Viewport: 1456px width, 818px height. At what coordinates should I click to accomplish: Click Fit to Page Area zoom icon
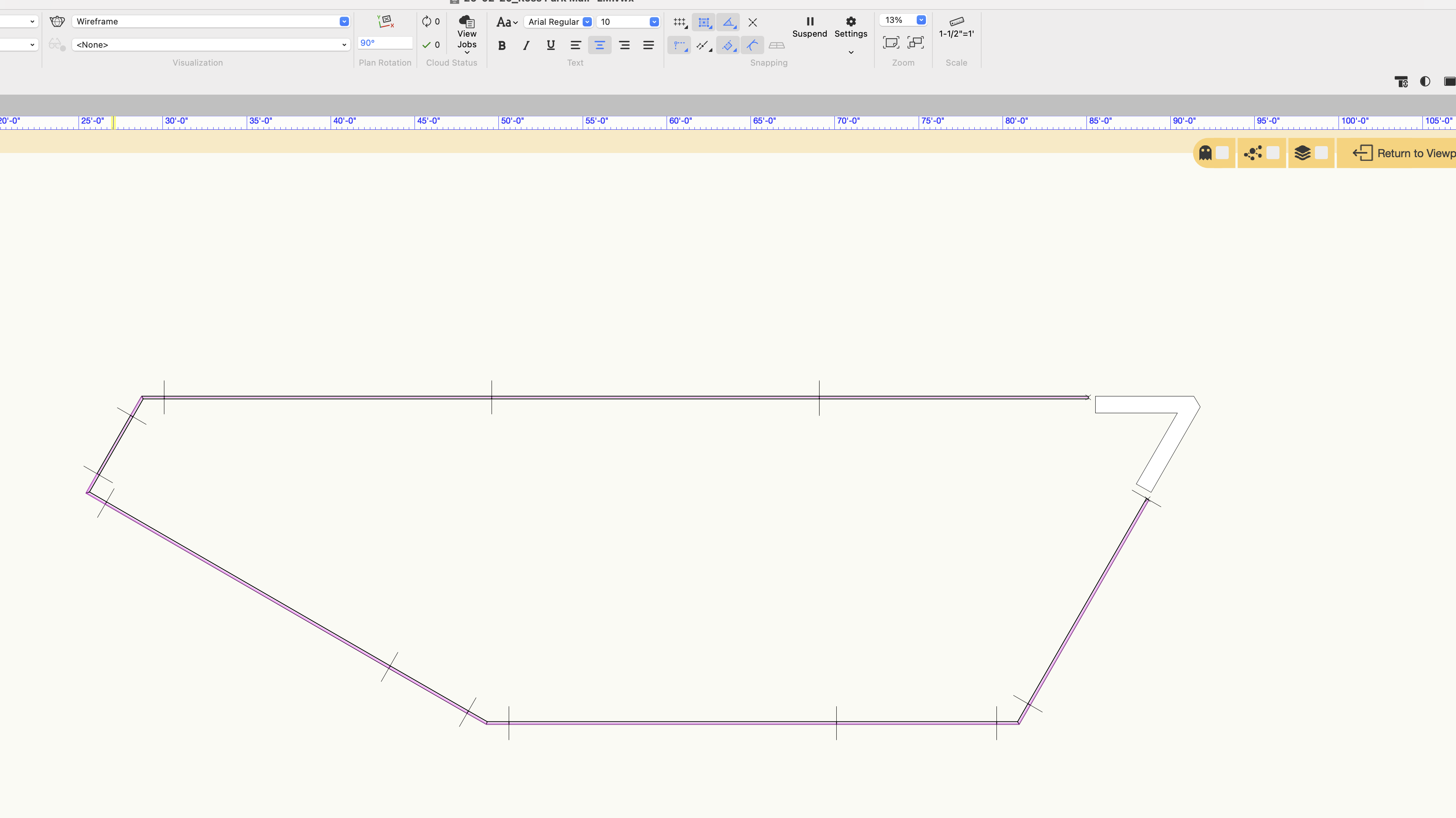(891, 42)
